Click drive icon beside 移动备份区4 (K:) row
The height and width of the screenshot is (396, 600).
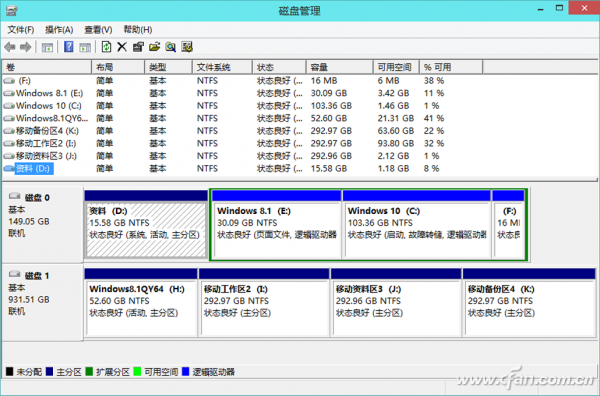click(x=9, y=131)
